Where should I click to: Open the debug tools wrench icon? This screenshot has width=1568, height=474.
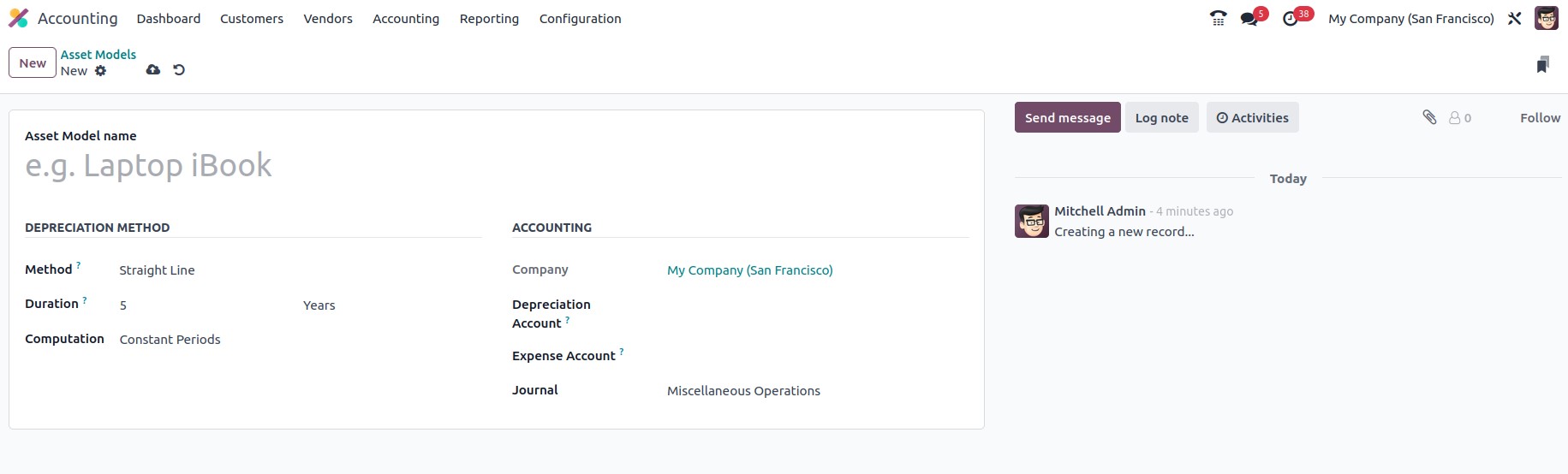(1514, 18)
